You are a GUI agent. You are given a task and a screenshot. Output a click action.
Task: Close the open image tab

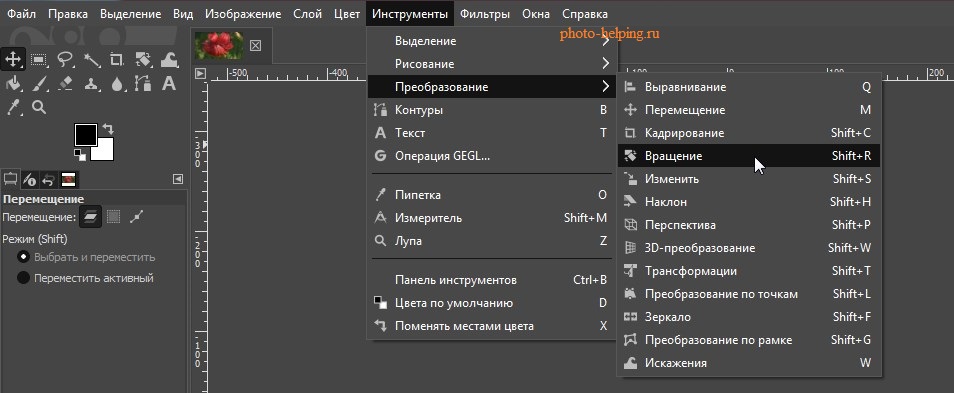click(256, 45)
